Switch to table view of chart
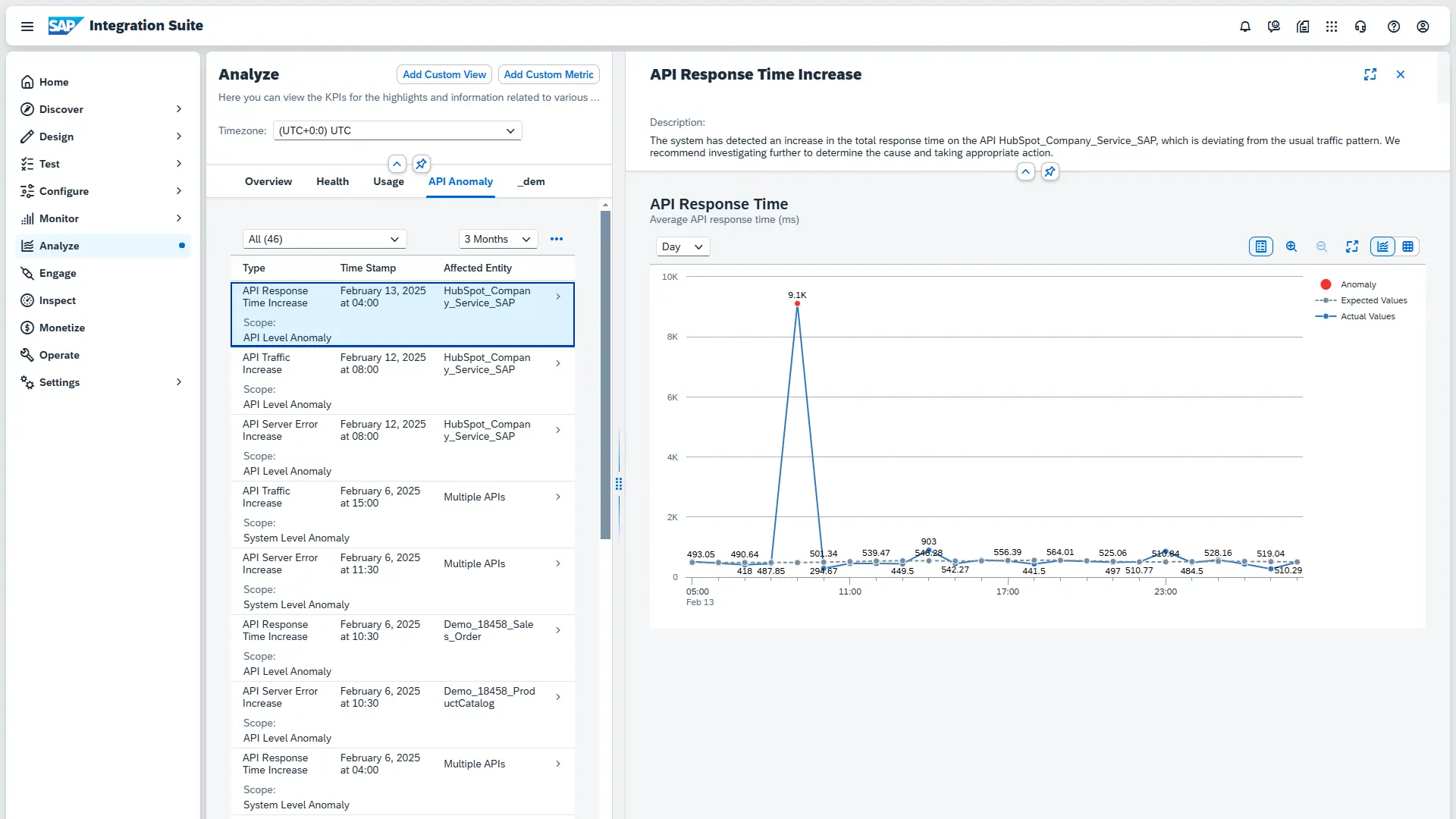The height and width of the screenshot is (819, 1456). [x=1408, y=246]
